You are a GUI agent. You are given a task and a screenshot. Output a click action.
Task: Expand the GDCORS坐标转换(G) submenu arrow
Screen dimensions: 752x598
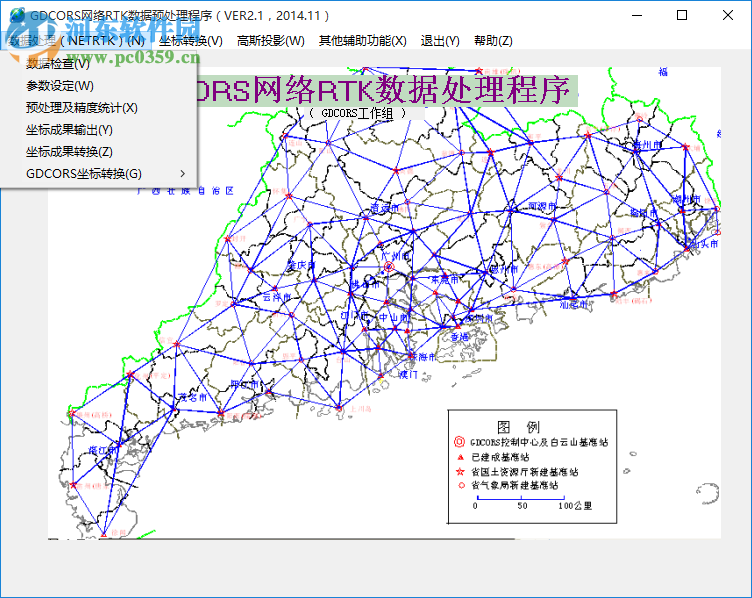click(x=183, y=174)
